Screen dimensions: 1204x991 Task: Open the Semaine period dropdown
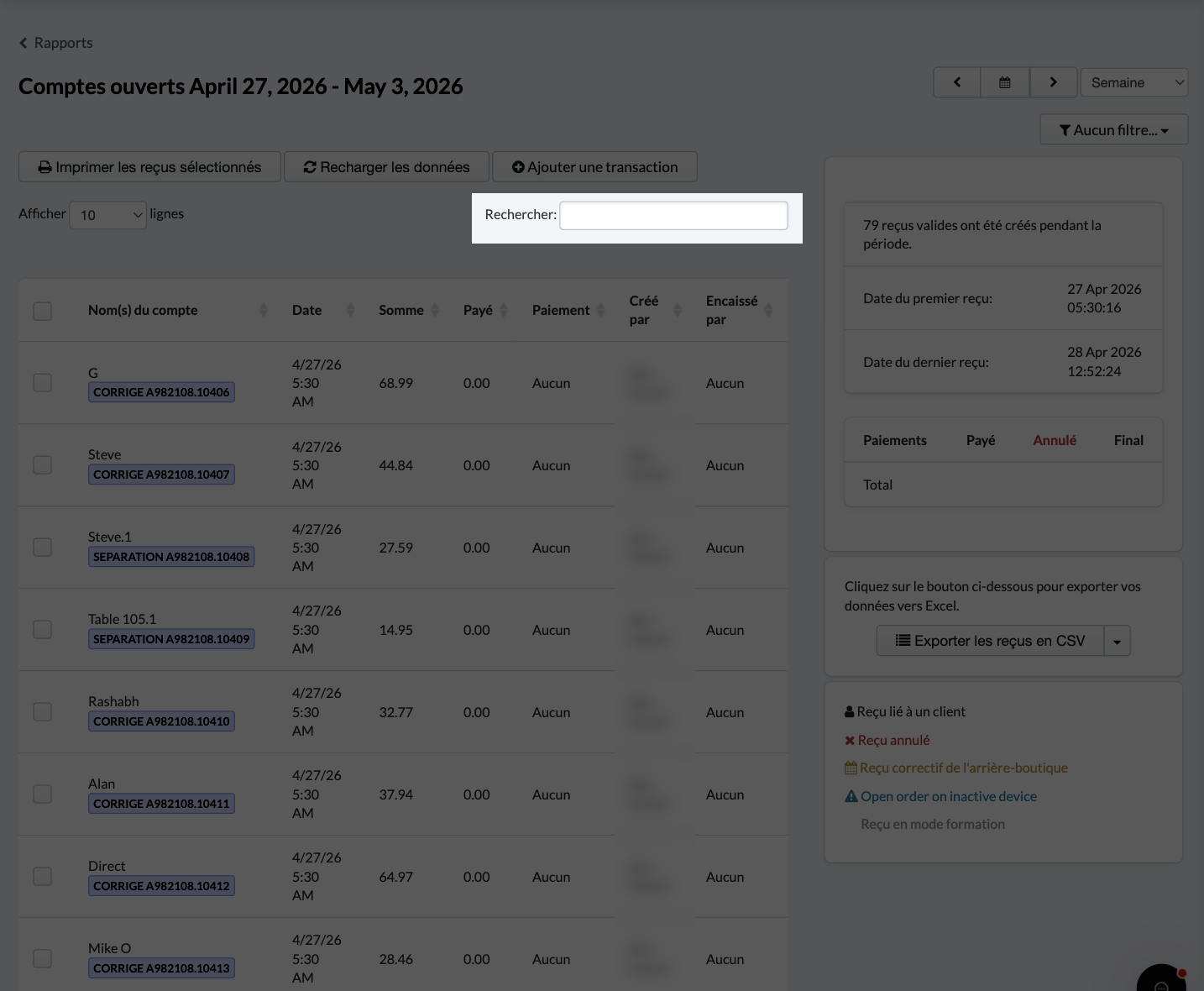[x=1134, y=82]
